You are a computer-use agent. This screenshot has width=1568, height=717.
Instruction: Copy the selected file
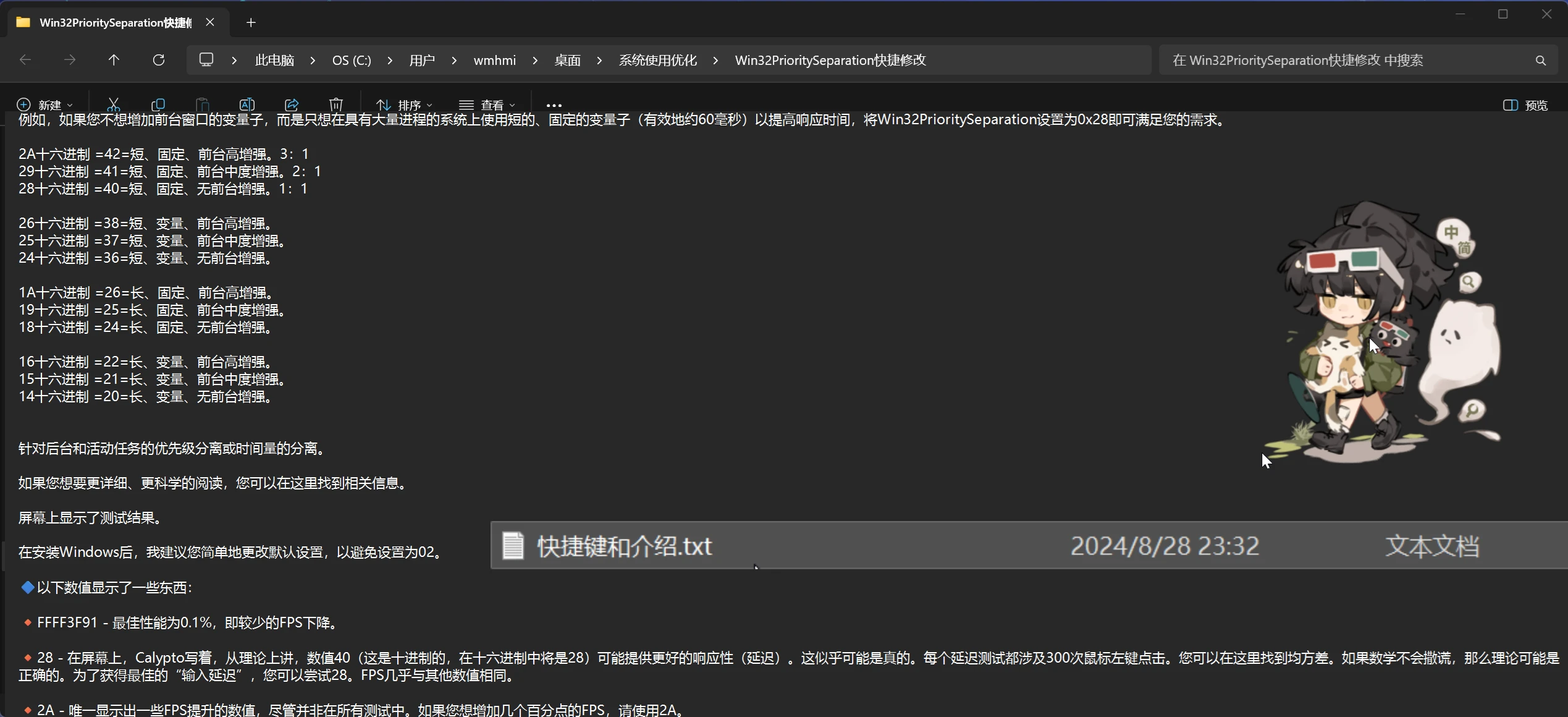click(x=158, y=104)
